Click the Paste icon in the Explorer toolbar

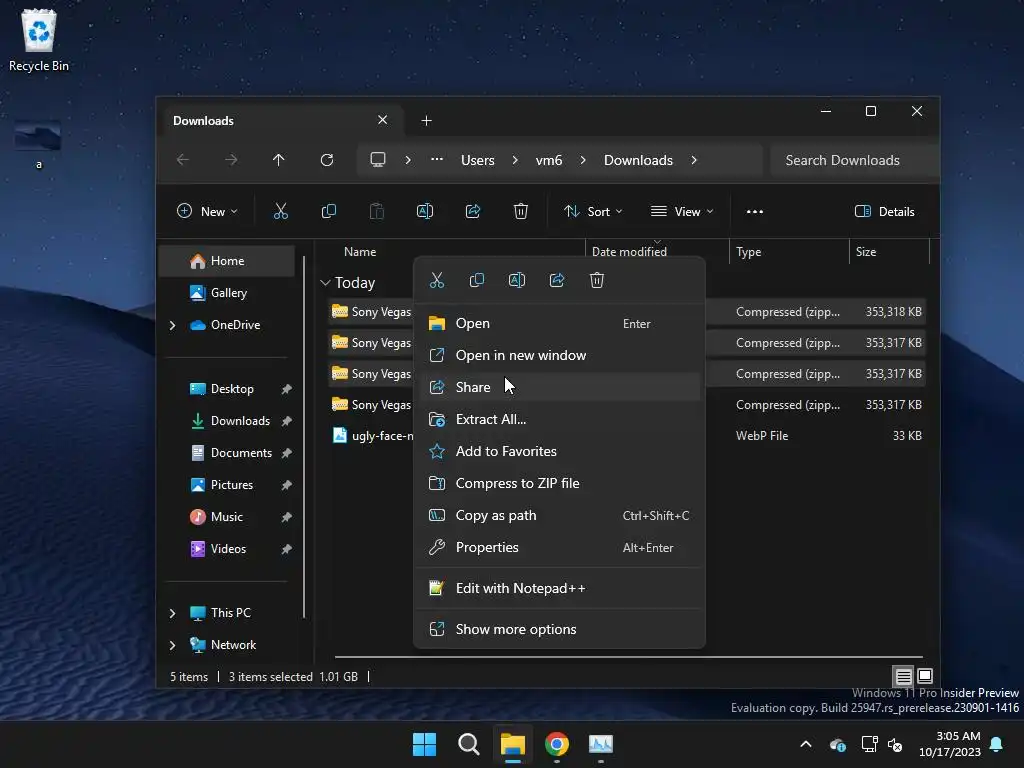(377, 211)
